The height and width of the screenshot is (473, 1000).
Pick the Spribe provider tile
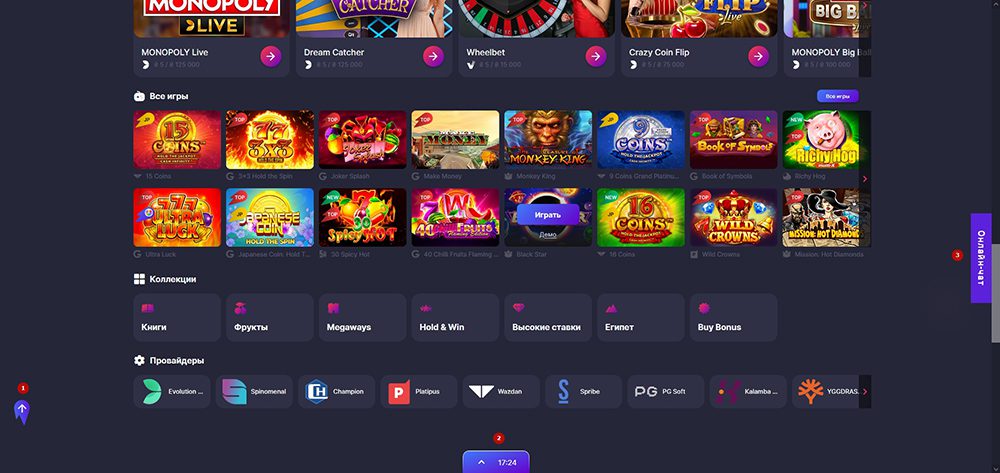(583, 391)
